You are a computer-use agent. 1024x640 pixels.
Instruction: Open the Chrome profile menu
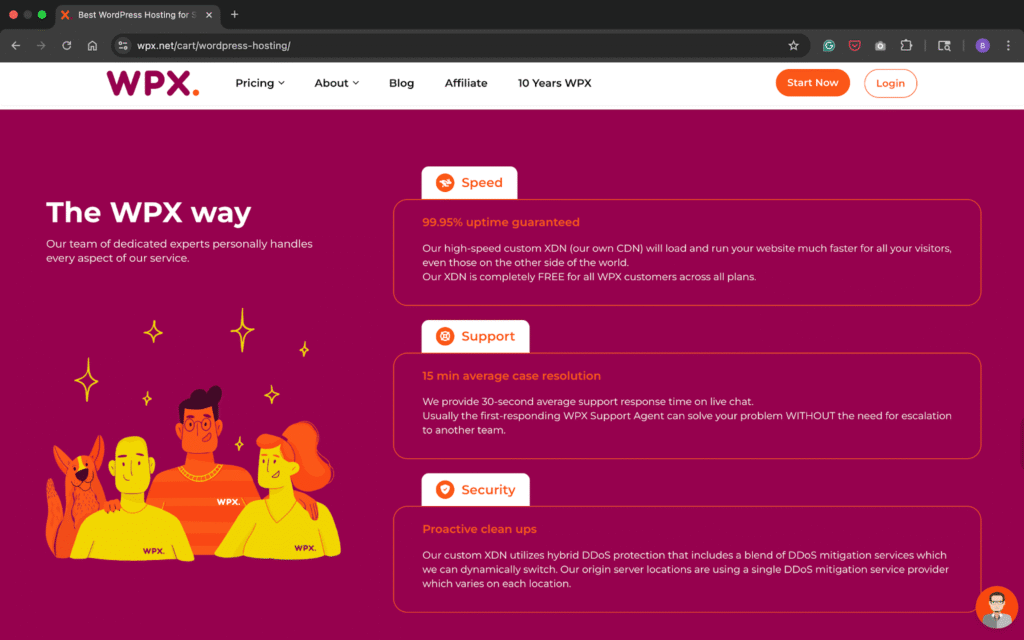(982, 45)
